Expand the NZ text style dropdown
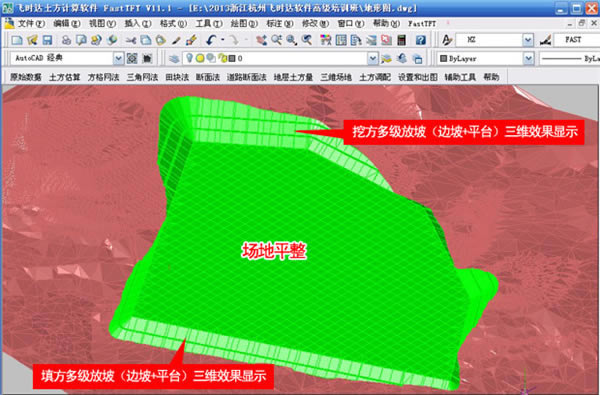Screen dimensions: 600x395 coord(528,40)
